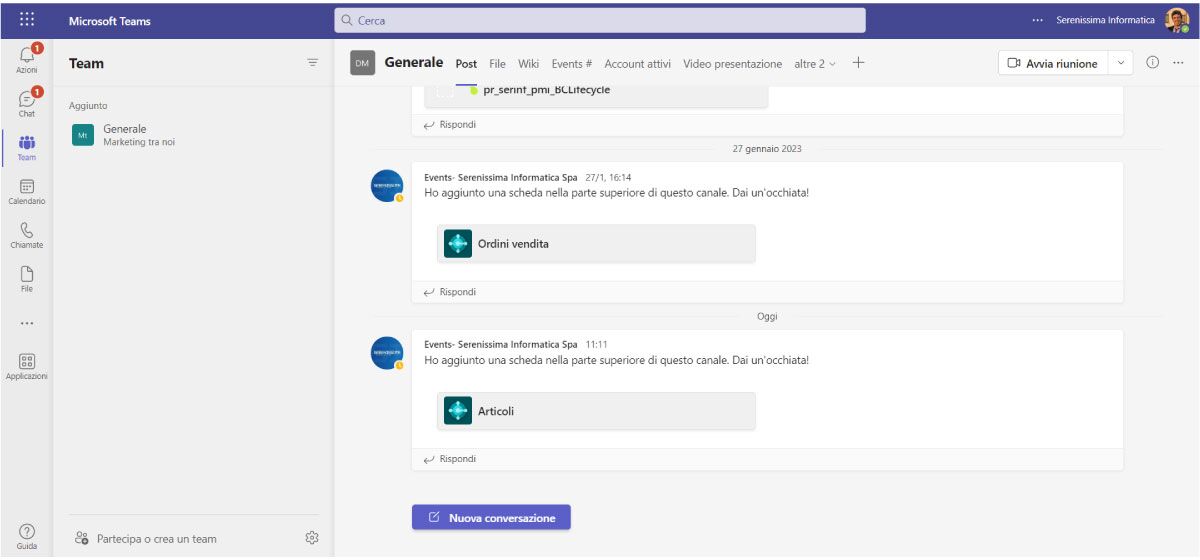The image size is (1200, 560).
Task: Open the Articoli tab card
Action: [x=596, y=411]
